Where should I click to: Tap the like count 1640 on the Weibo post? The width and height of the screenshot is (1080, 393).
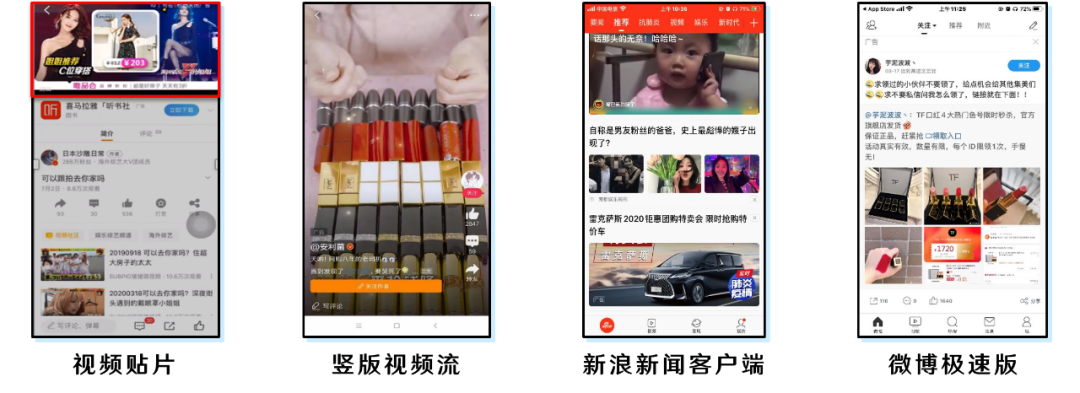coord(946,301)
